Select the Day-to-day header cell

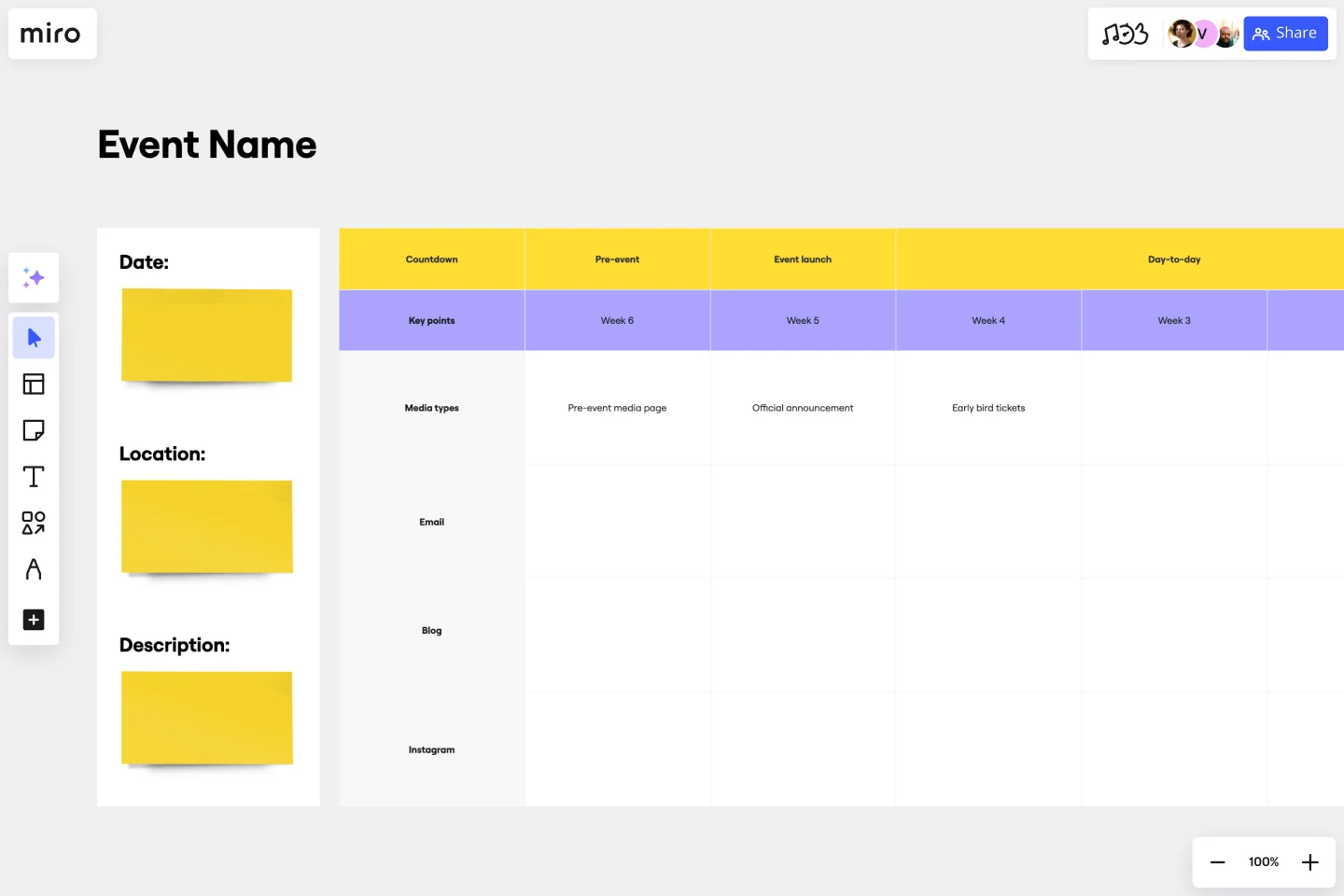tap(1120, 259)
